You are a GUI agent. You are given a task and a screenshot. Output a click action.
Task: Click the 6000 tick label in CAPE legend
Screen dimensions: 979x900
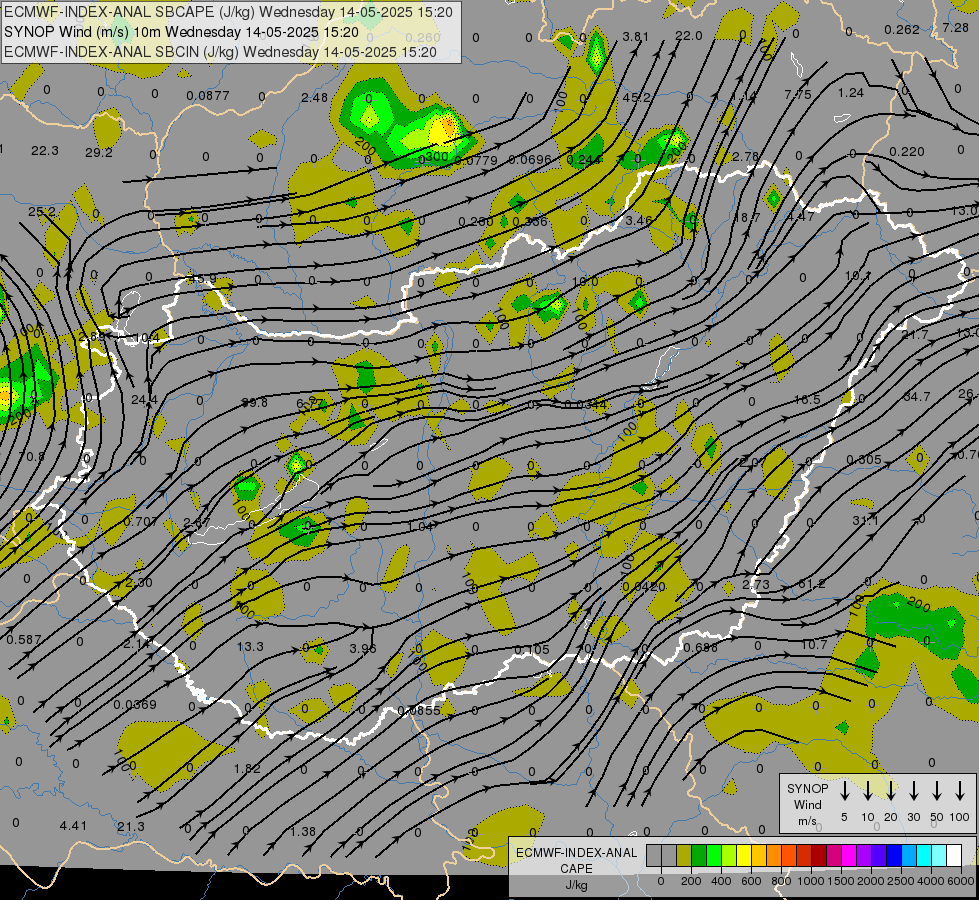point(962,881)
